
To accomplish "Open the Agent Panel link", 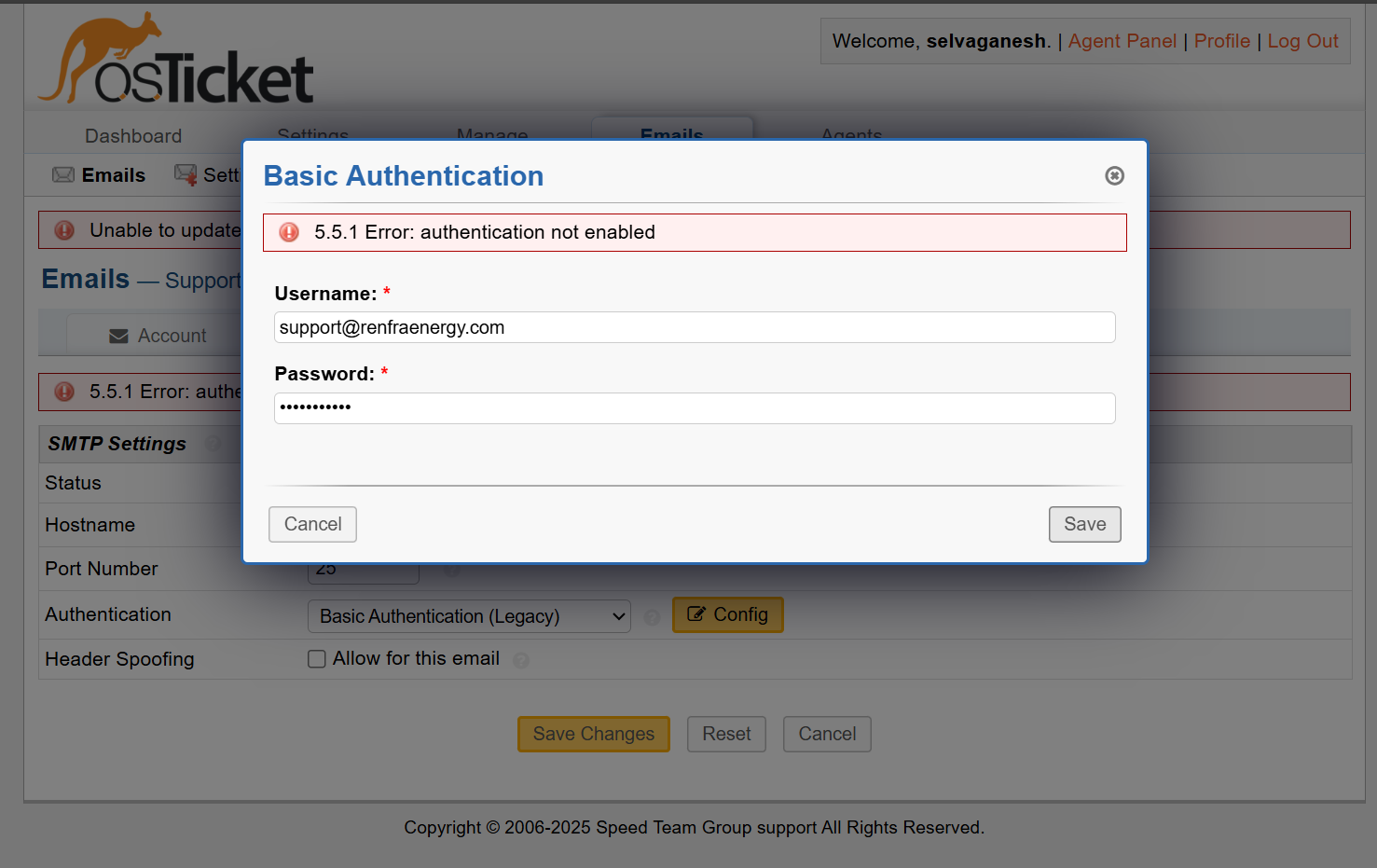I will point(1122,41).
